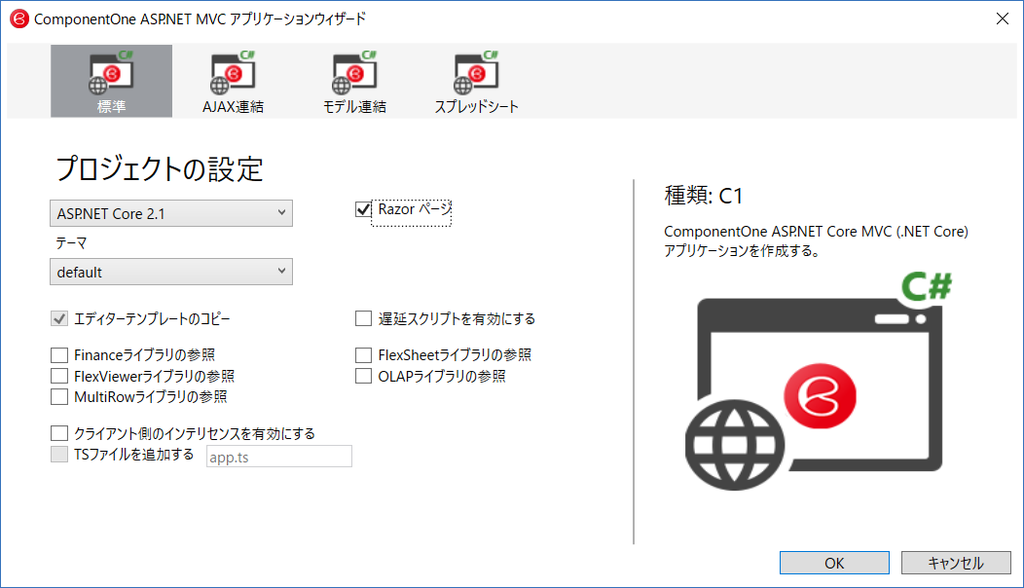This screenshot has width=1024, height=588.
Task: Toggle TSファイルを追加する checkbox
Action: point(59,454)
